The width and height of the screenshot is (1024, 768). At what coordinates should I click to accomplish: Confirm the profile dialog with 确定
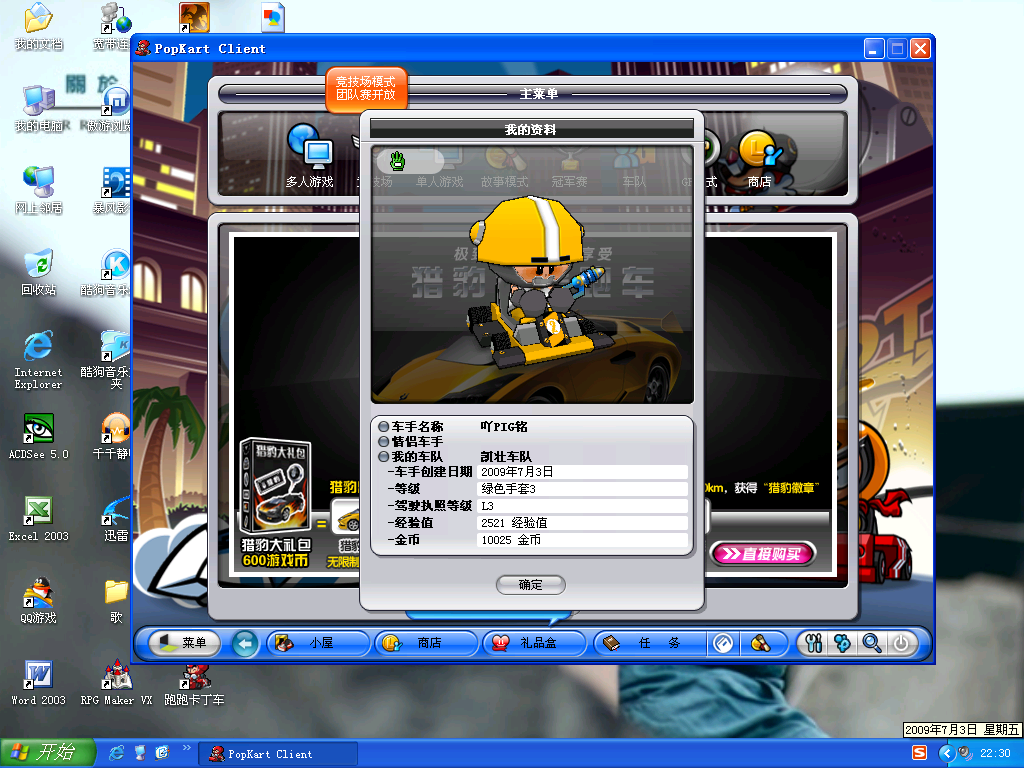pos(530,584)
